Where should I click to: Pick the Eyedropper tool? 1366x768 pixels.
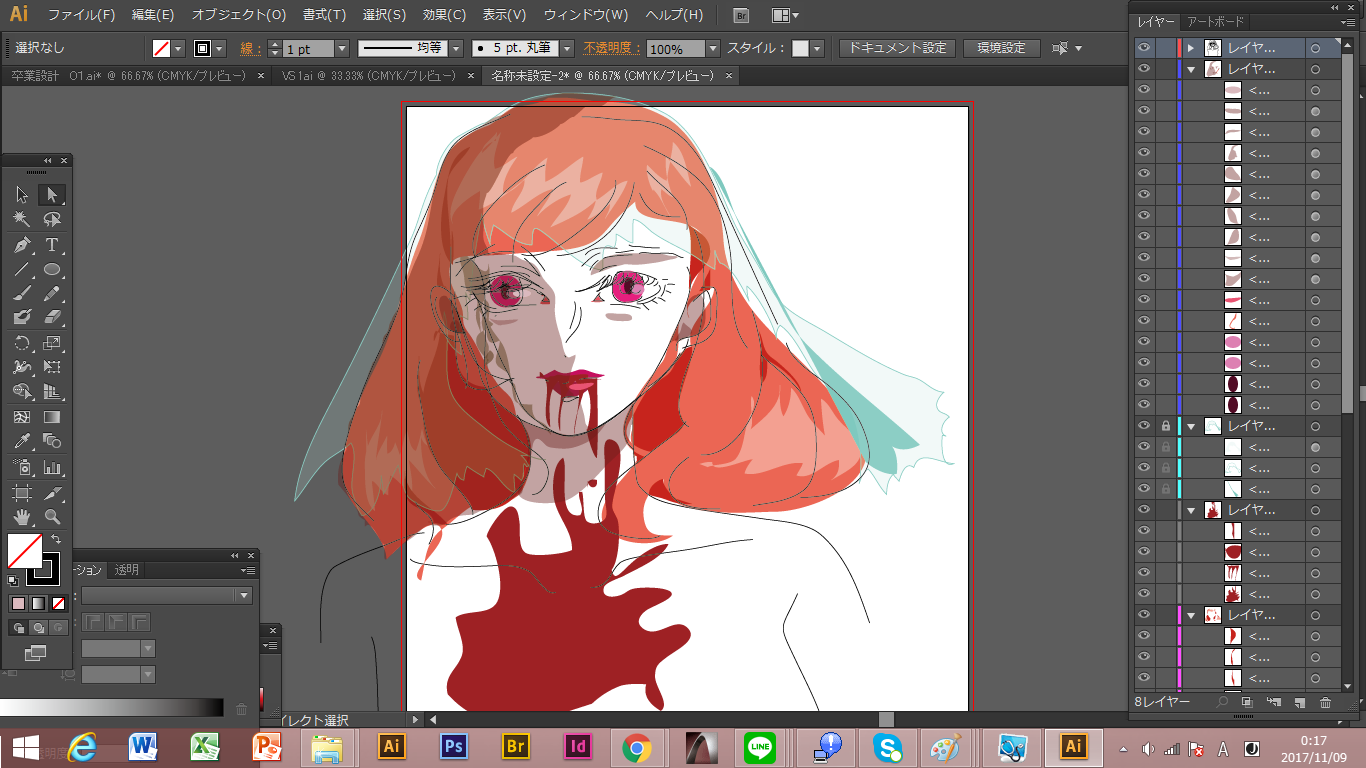[x=22, y=441]
